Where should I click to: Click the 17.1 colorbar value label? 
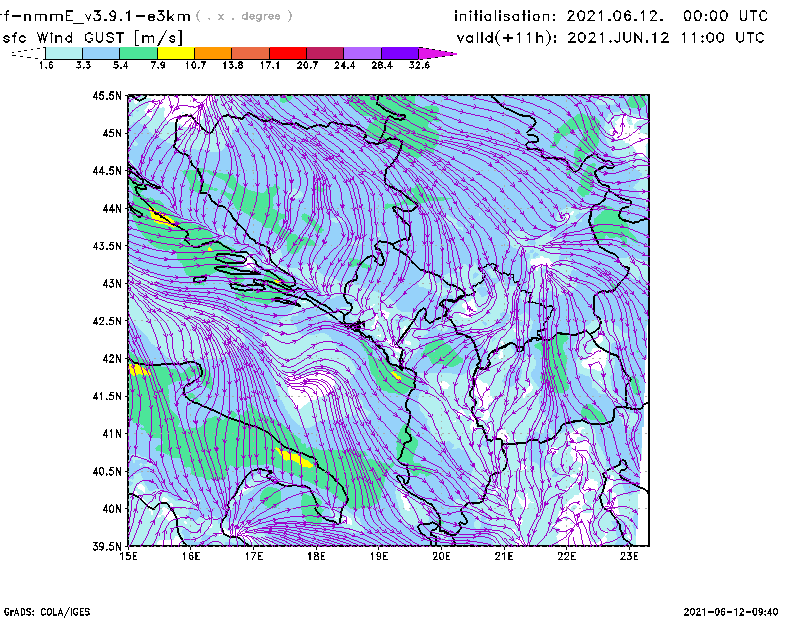click(x=270, y=65)
